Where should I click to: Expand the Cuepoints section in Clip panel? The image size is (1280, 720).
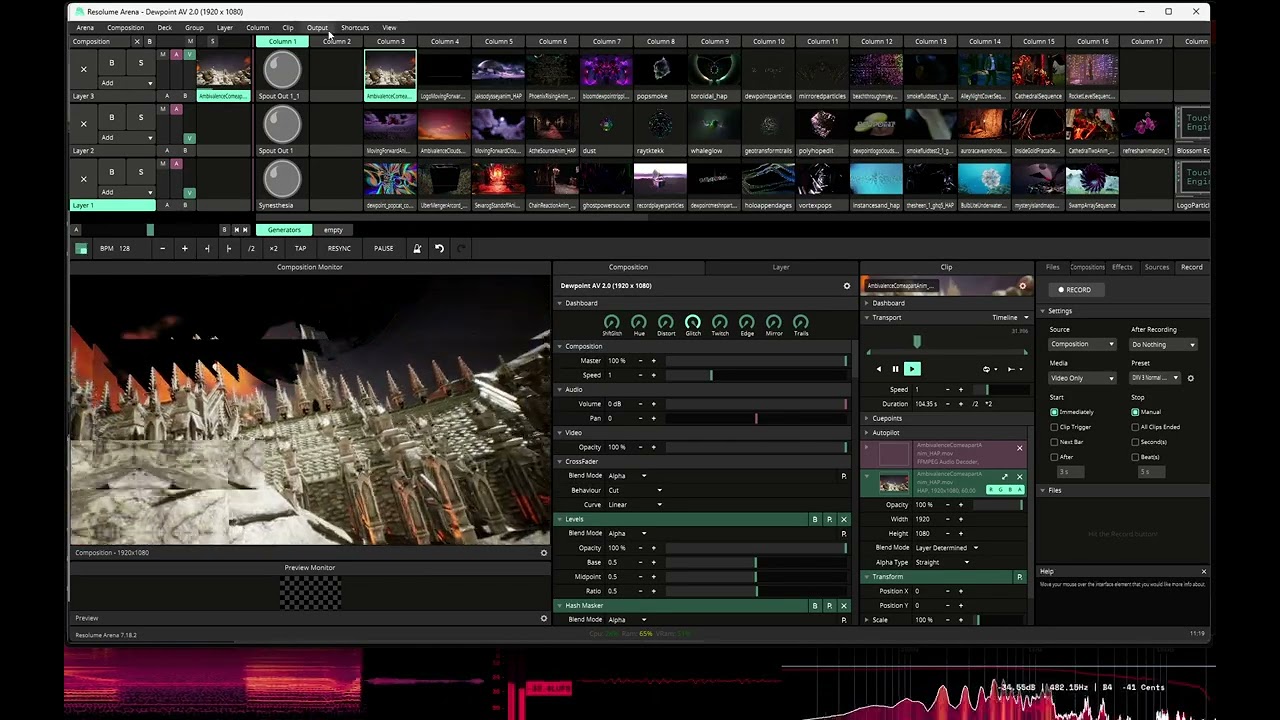pos(886,418)
